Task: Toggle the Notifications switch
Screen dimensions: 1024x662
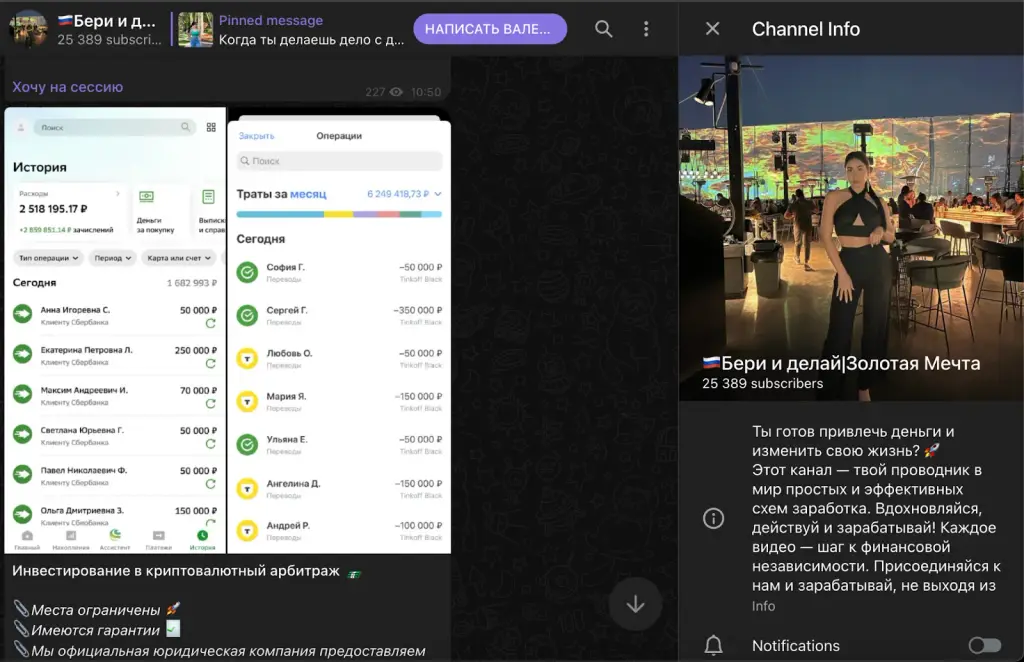Action: [984, 645]
